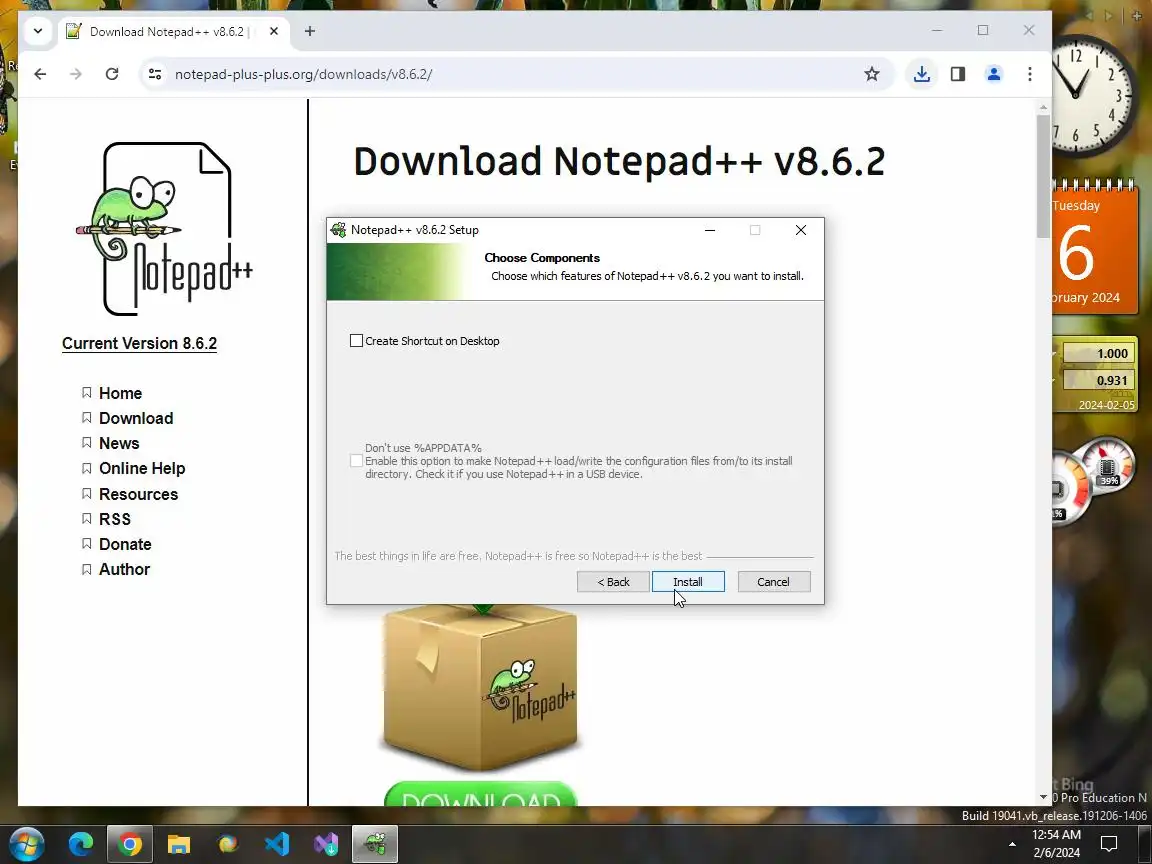Image resolution: width=1152 pixels, height=864 pixels.
Task: Click the Notepad++ chameleon logo
Action: coord(165,228)
